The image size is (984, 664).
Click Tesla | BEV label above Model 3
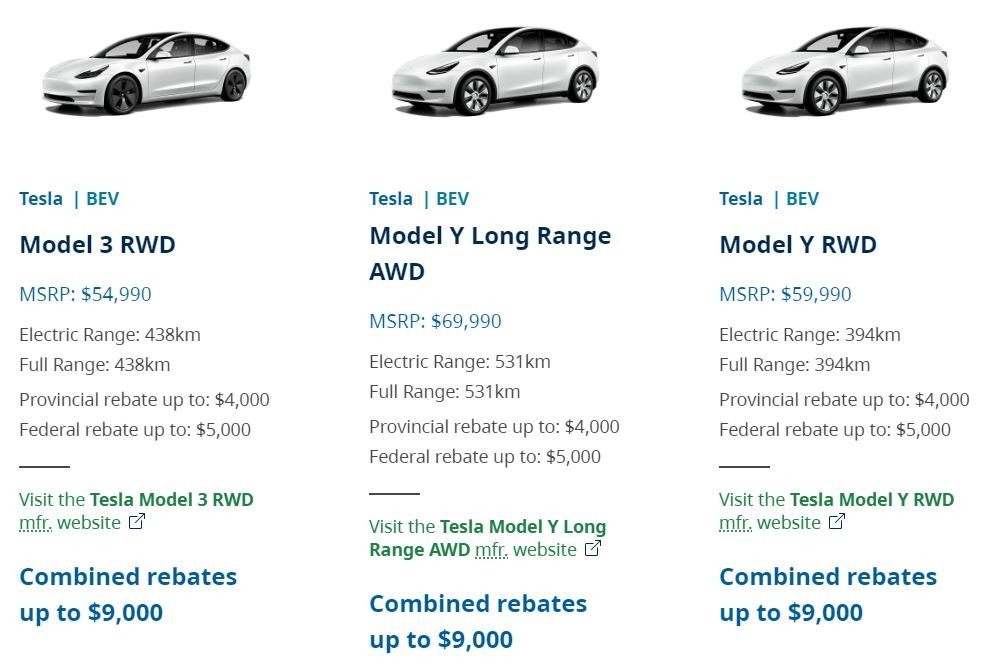[69, 199]
